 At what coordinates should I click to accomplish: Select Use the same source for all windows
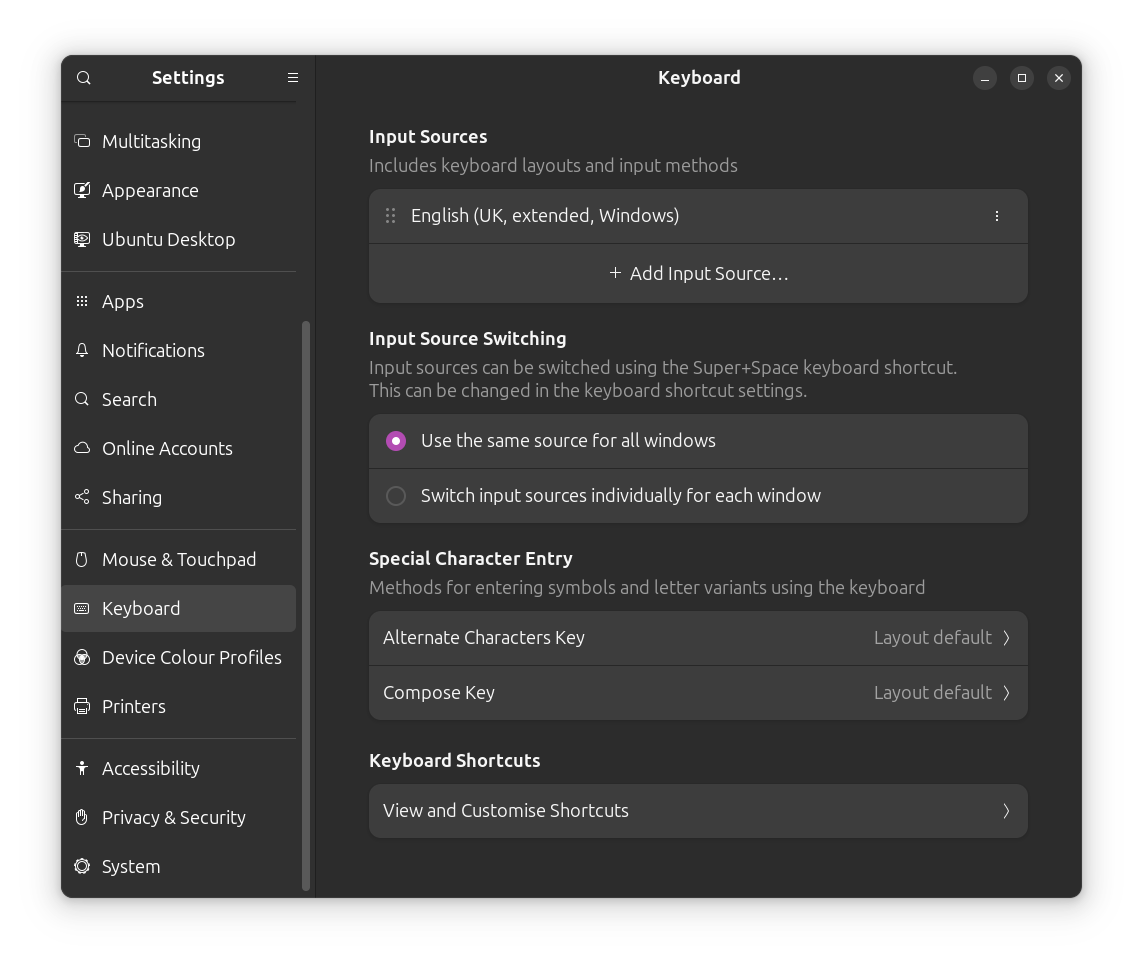(x=396, y=441)
